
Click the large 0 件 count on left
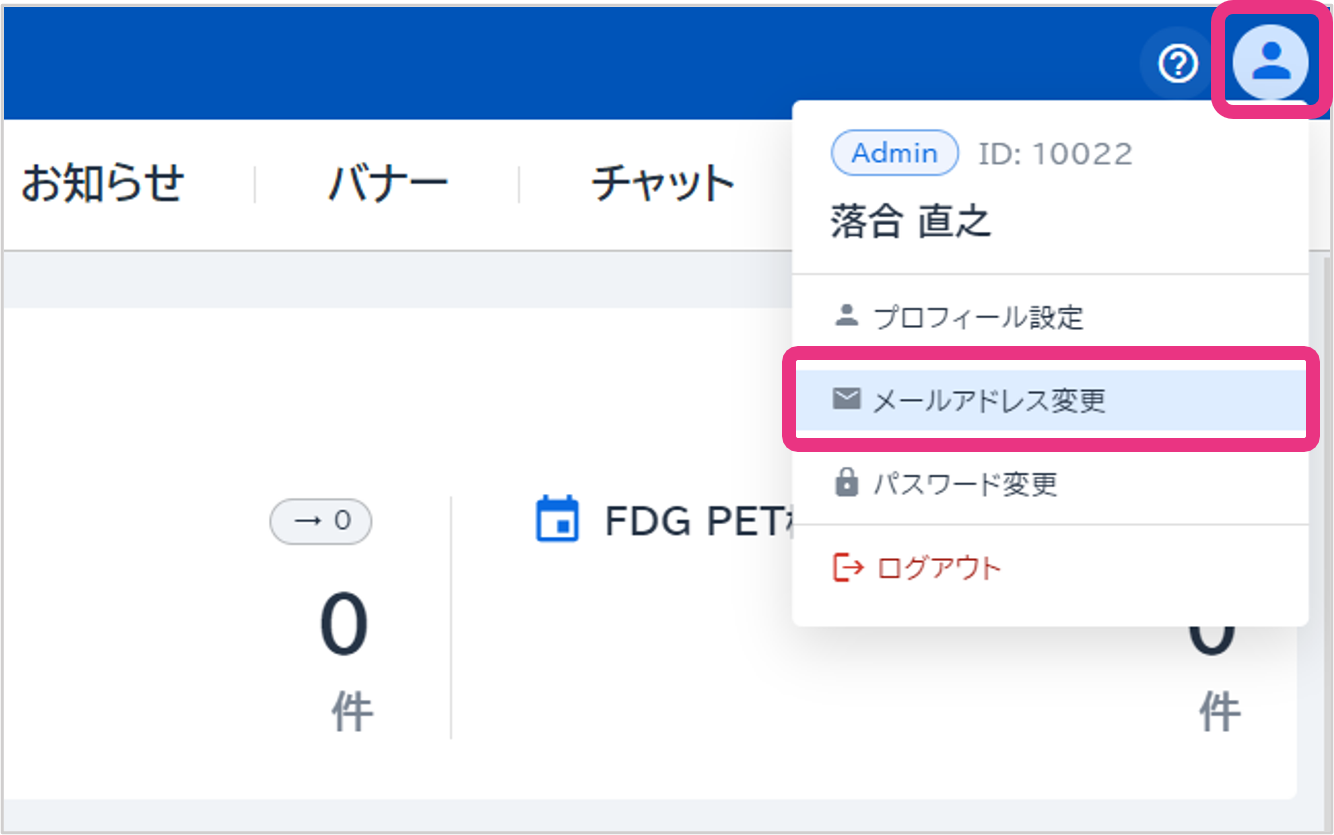click(x=344, y=626)
